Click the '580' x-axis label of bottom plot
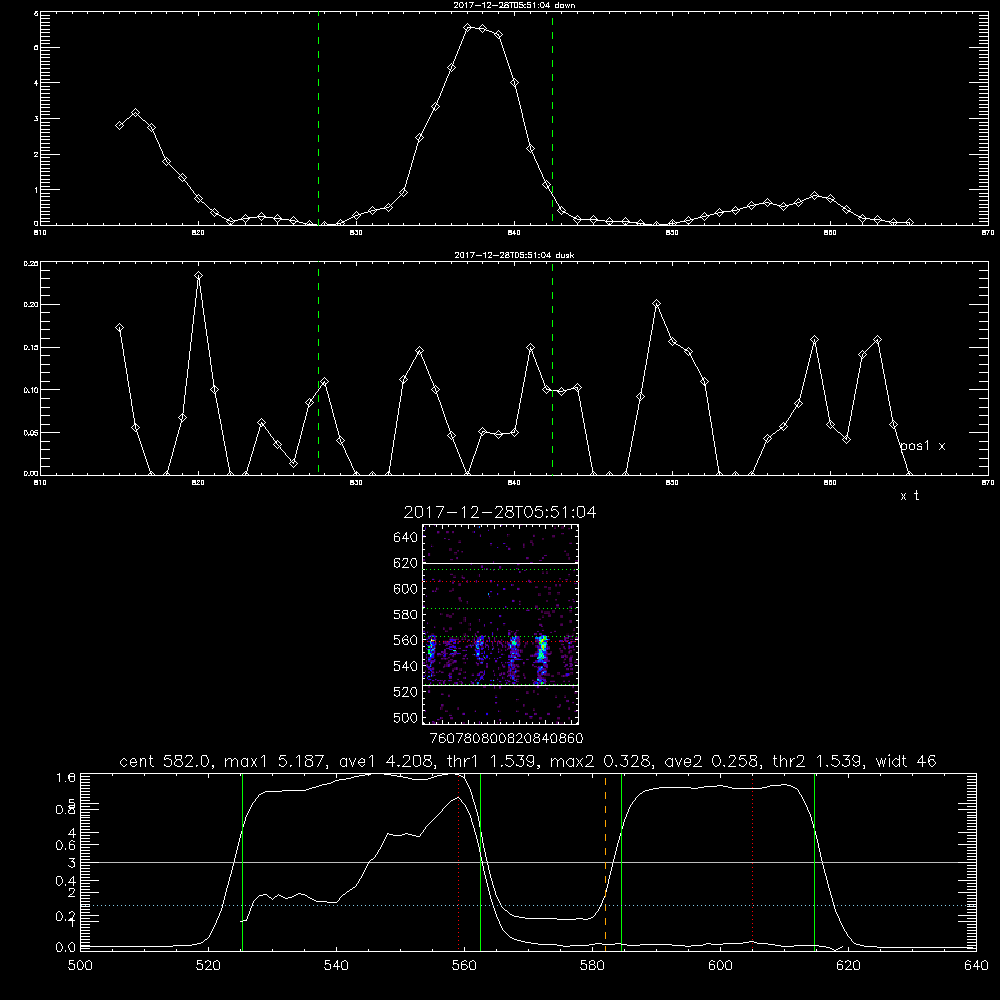Image resolution: width=1000 pixels, height=1000 pixels. (x=592, y=966)
